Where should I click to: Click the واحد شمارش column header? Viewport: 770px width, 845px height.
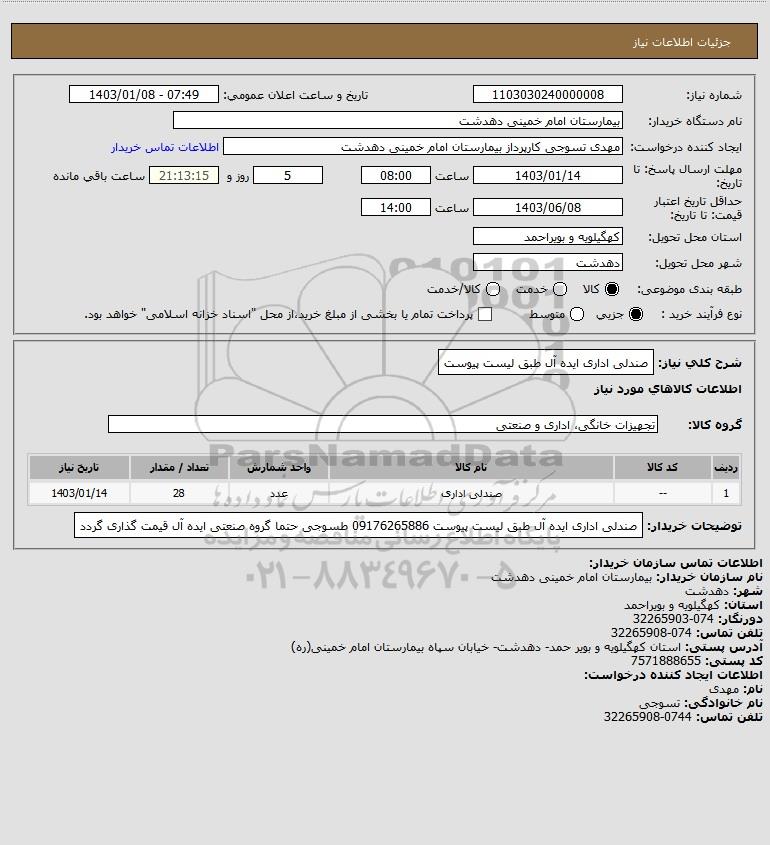click(x=279, y=467)
